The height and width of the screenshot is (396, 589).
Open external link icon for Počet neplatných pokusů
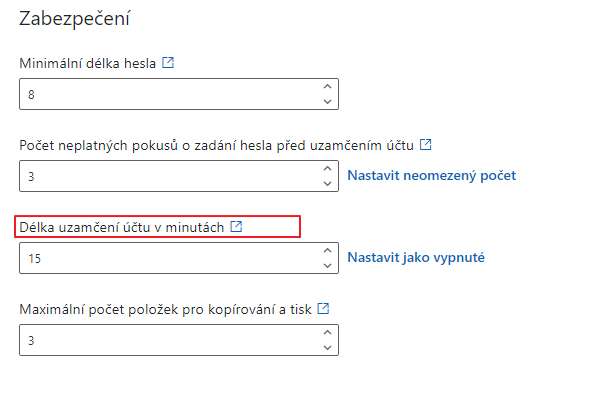426,144
